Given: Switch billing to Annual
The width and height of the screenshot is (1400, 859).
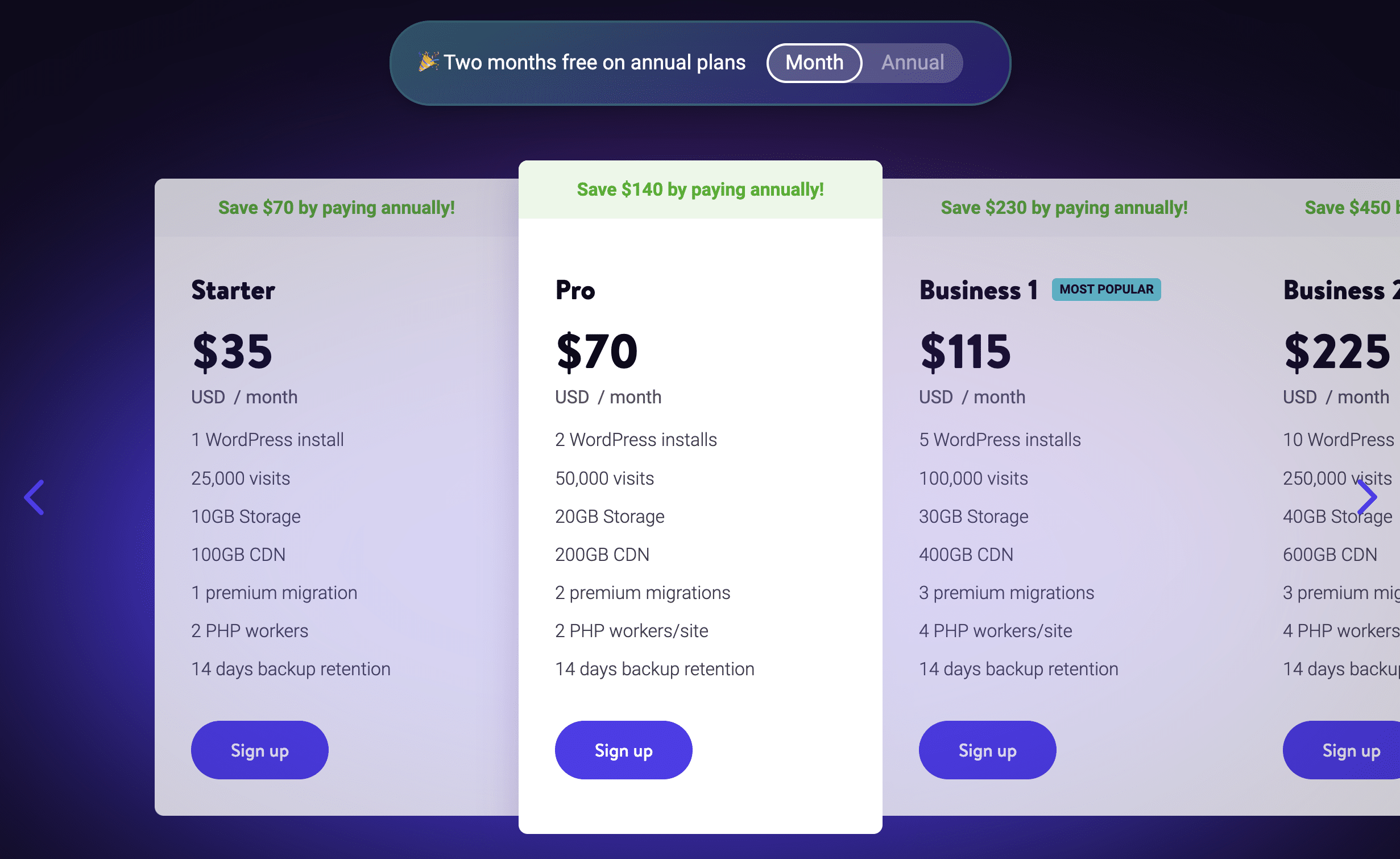Looking at the screenshot, I should point(912,63).
